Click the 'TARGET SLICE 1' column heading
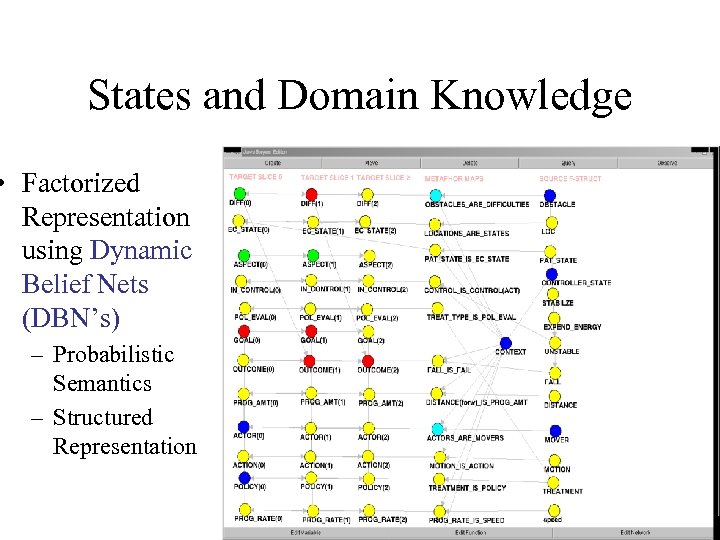 click(x=327, y=177)
